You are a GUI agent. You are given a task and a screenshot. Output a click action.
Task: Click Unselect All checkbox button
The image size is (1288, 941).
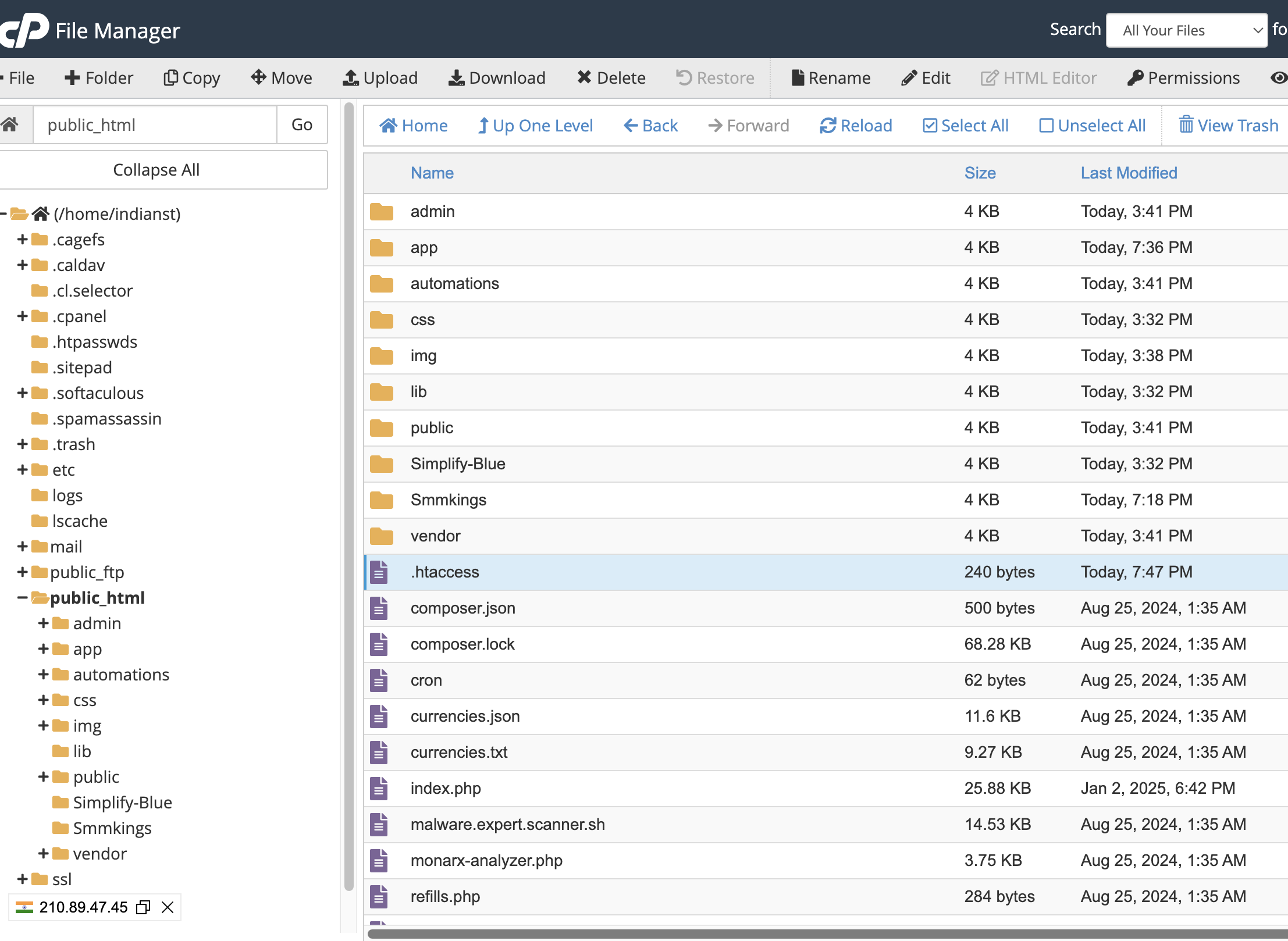(x=1092, y=126)
